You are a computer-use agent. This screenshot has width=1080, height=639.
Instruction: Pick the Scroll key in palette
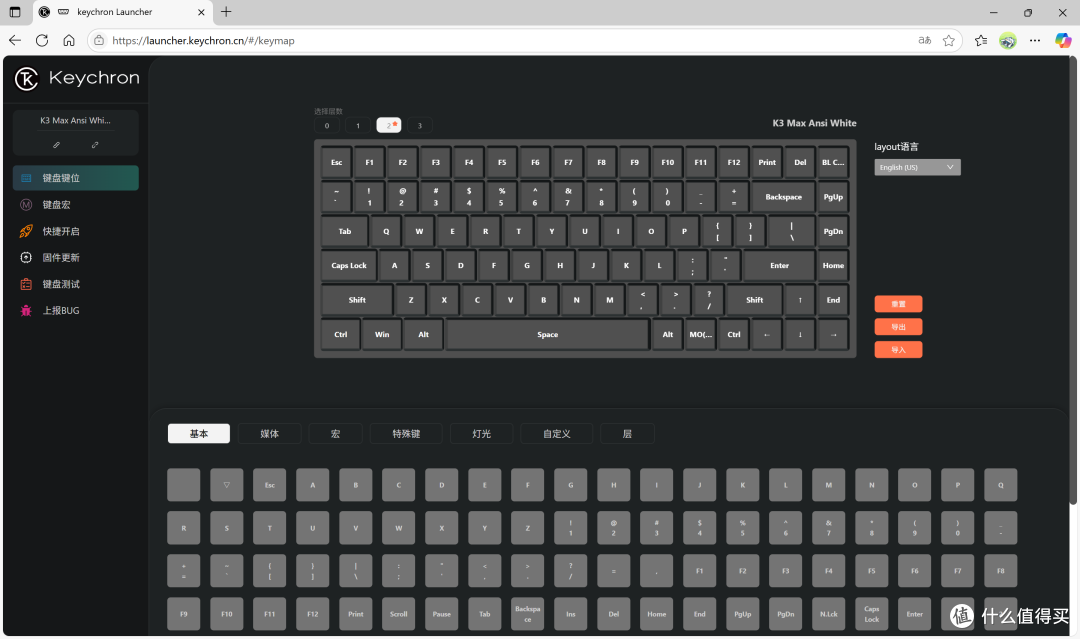[399, 614]
